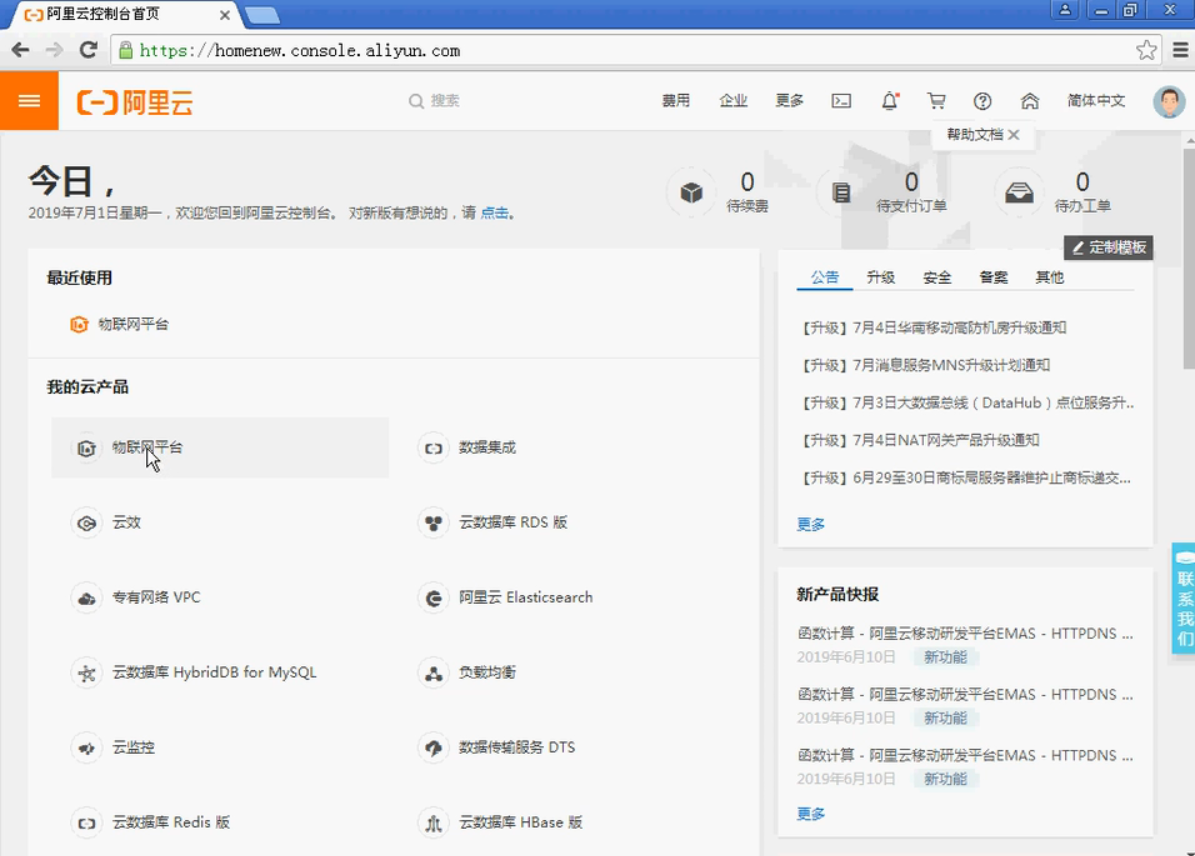Click the 物联网平台 icon under 最近使用

click(78, 325)
